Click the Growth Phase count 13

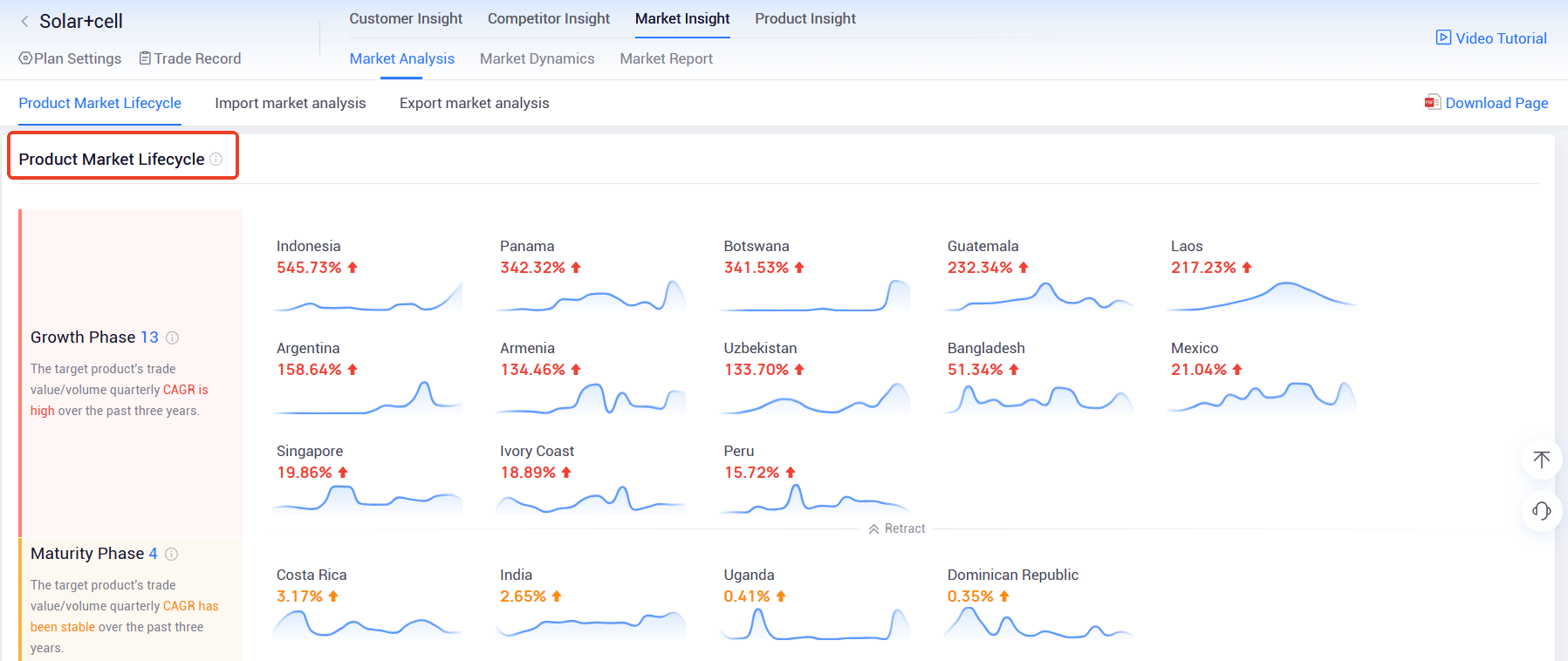pyautogui.click(x=149, y=337)
